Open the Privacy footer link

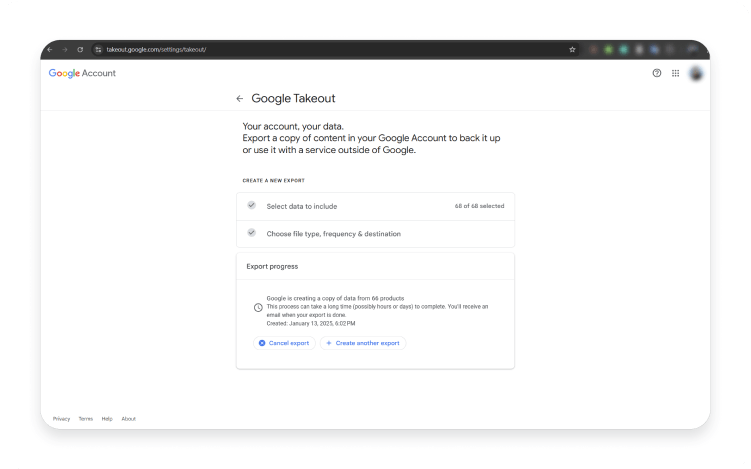[61, 419]
